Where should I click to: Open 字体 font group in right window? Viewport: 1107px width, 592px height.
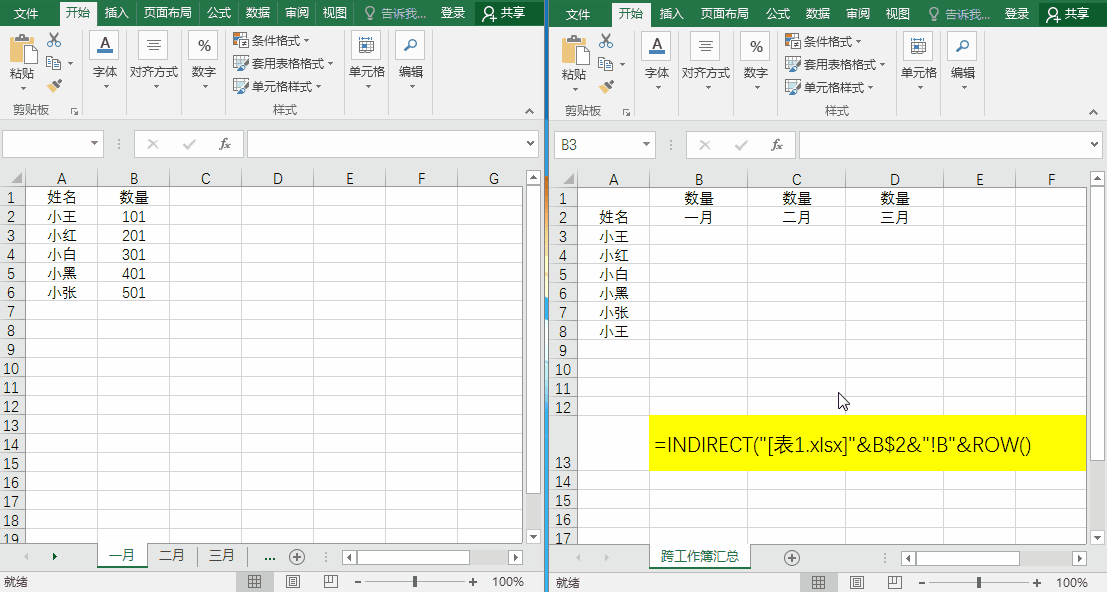click(x=657, y=62)
